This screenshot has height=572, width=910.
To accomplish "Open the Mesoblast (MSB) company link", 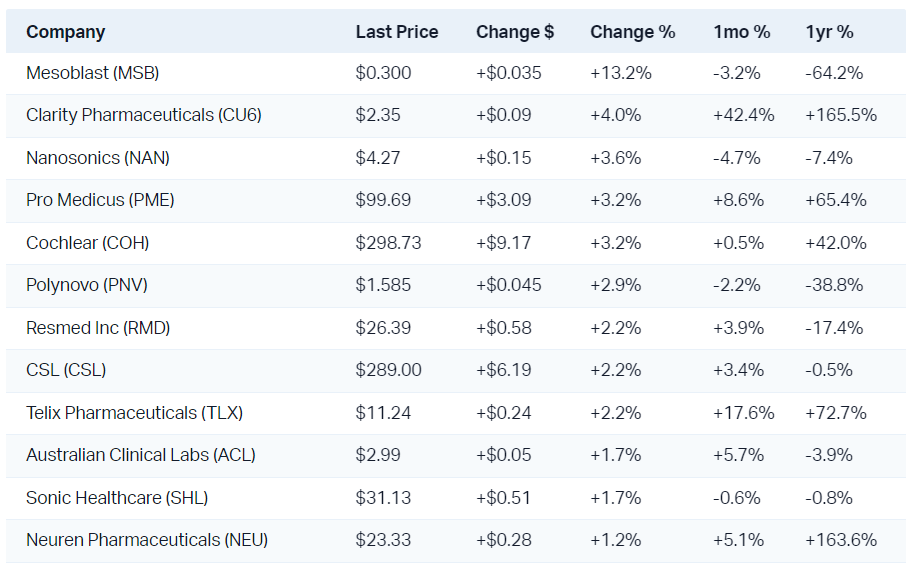I will 92,73.
